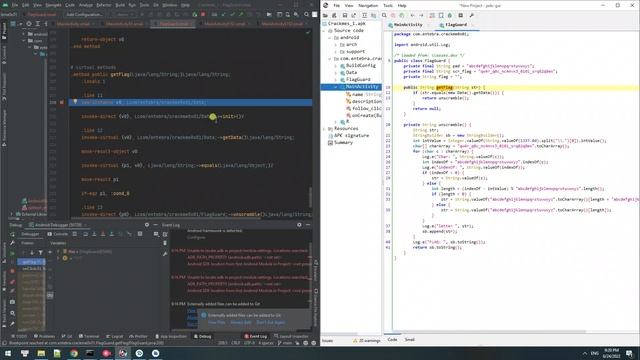
Task: Click smali editor vertical scrollbar
Action: (311, 198)
